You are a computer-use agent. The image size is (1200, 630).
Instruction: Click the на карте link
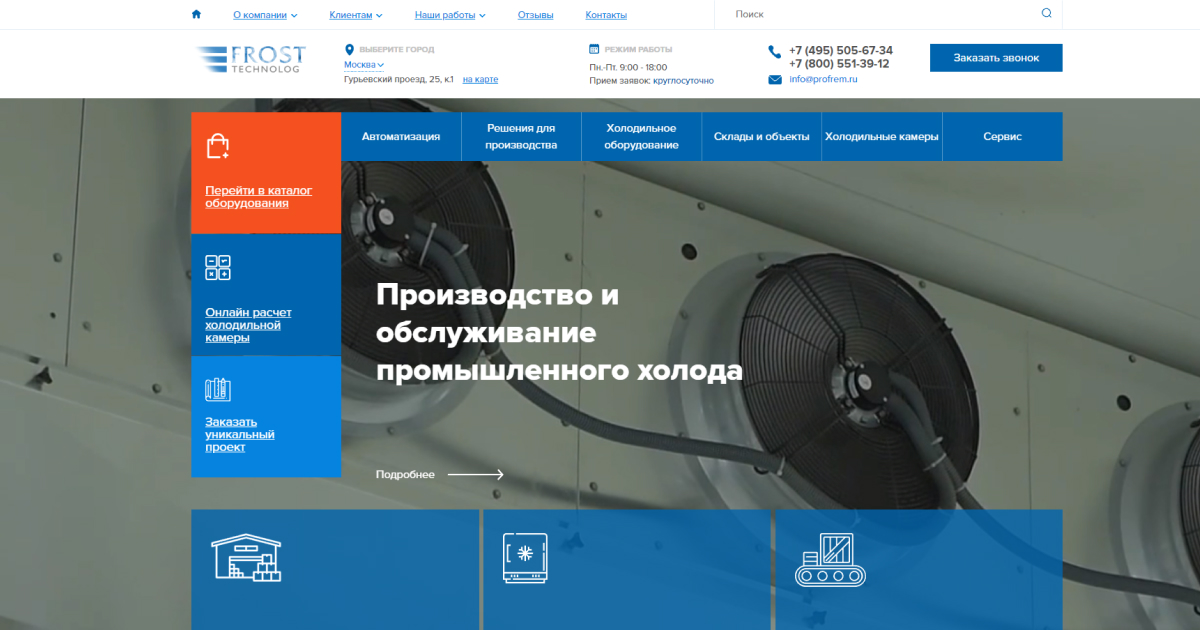tap(480, 79)
